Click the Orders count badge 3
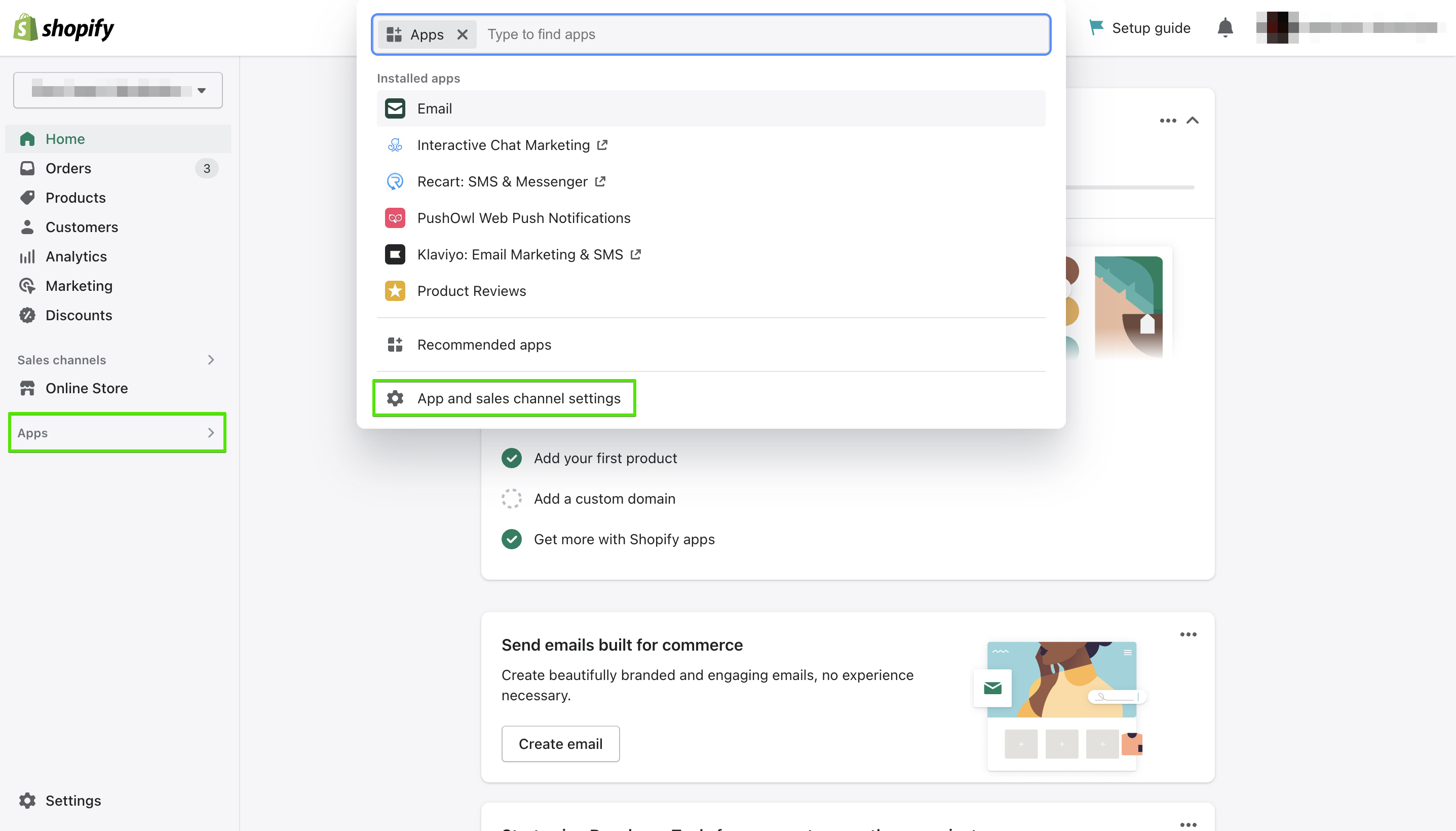The image size is (1456, 831). (207, 168)
